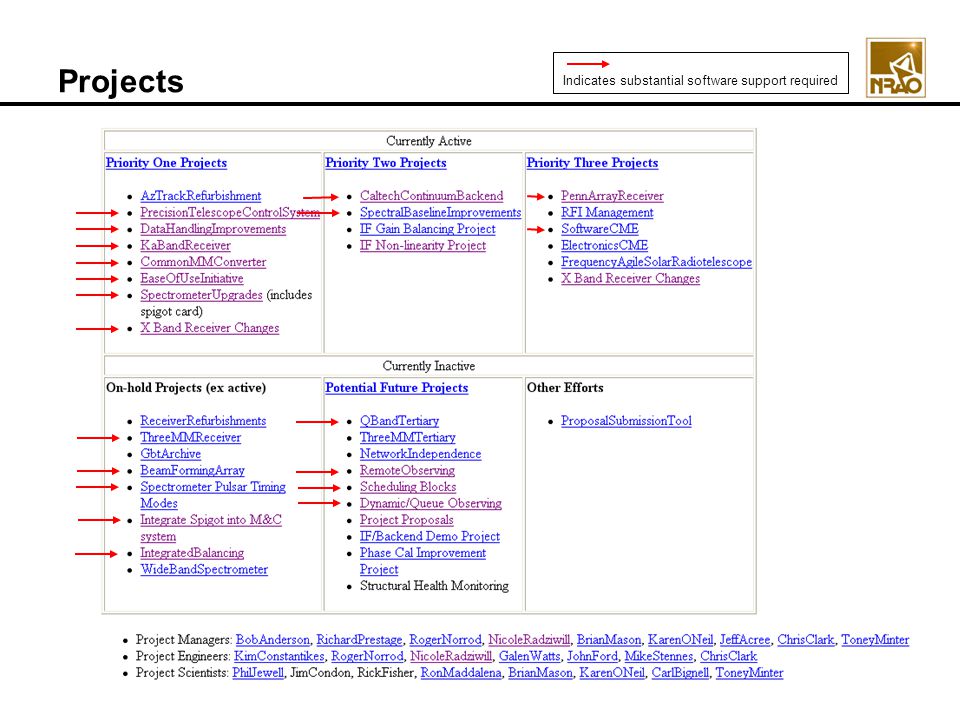Open the GbtArchive link
960x720 pixels.
(171, 454)
